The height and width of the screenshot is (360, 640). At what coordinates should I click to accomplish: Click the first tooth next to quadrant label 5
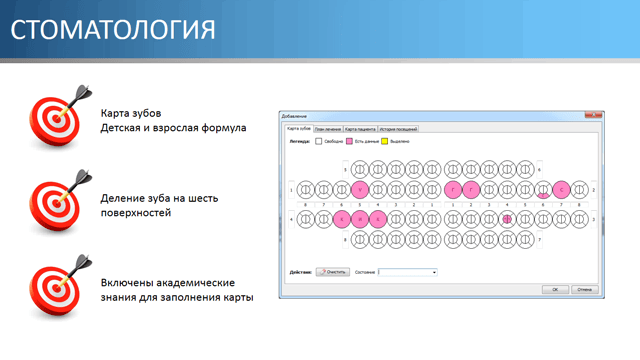click(x=360, y=169)
